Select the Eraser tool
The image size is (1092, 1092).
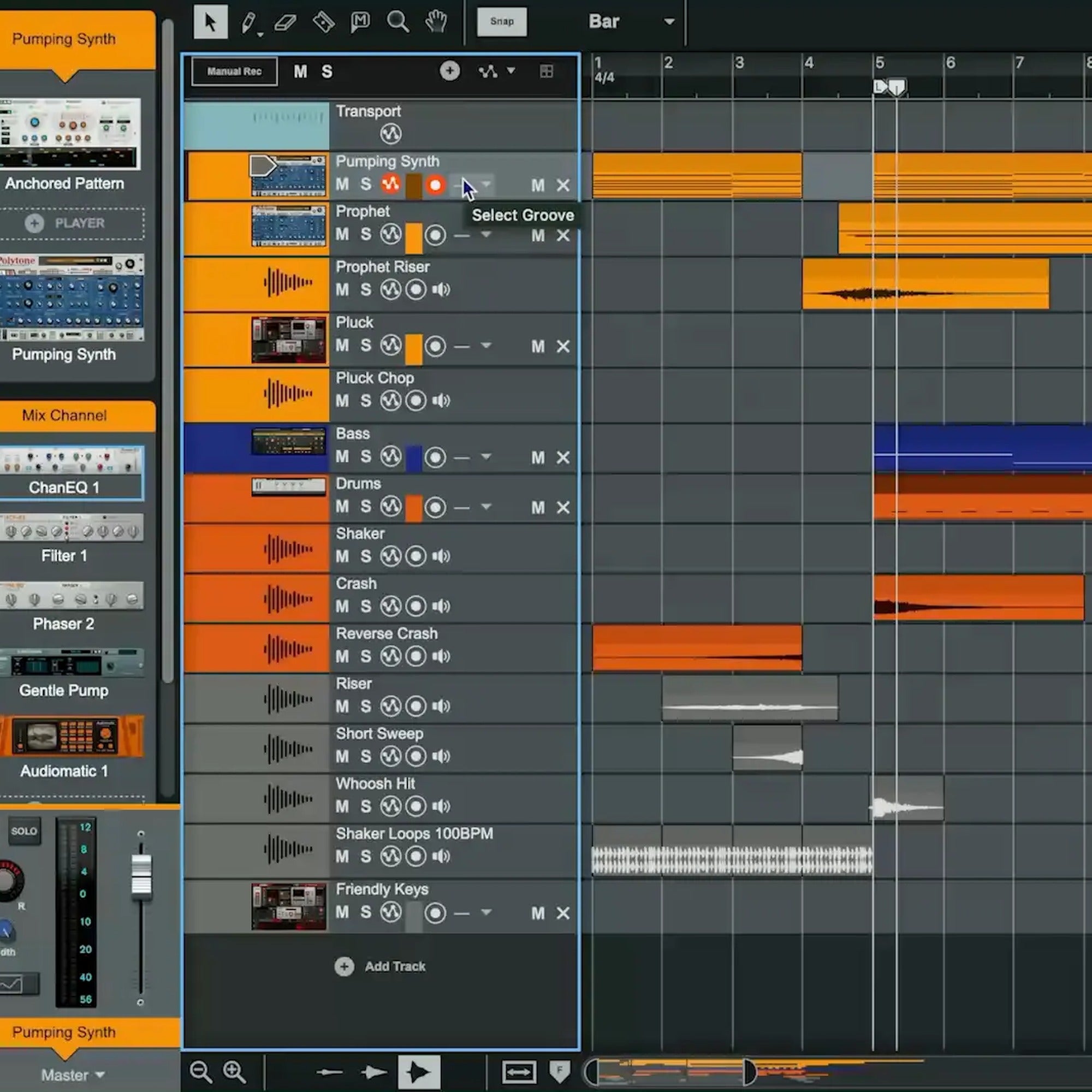pos(286,22)
